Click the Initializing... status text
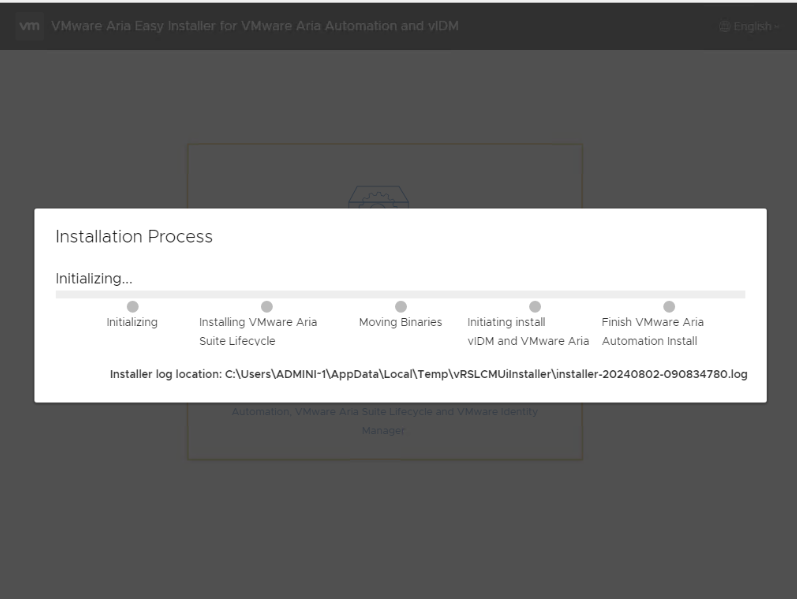797x599 pixels. pos(94,279)
